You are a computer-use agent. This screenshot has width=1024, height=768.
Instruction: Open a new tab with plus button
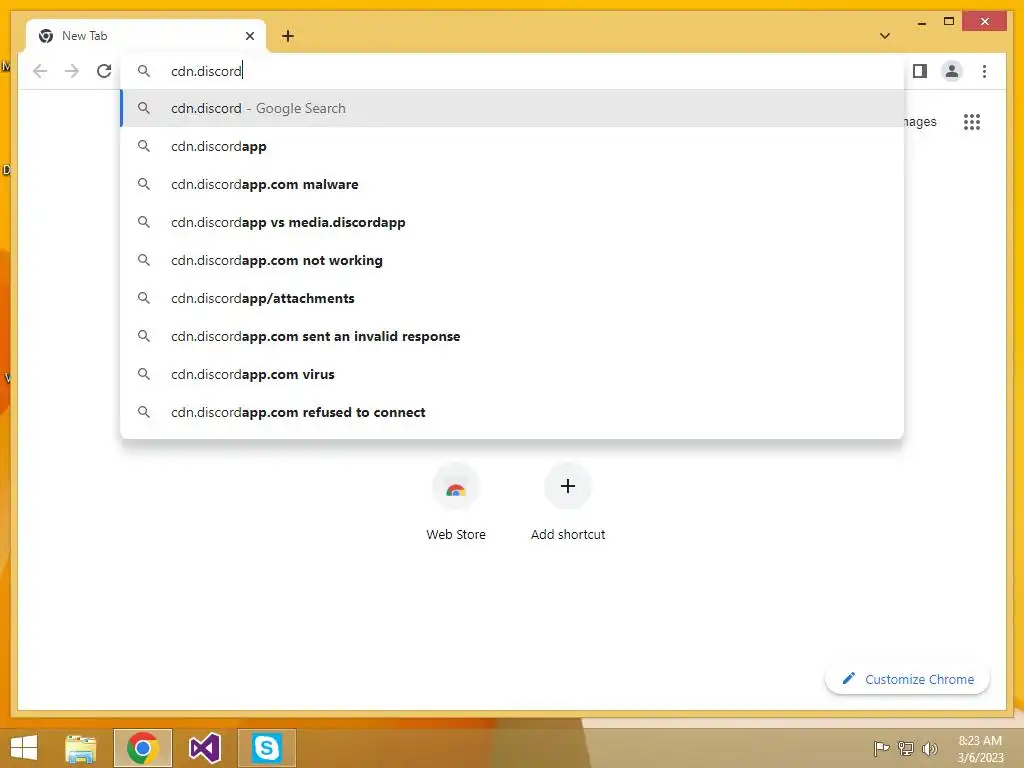click(x=288, y=36)
